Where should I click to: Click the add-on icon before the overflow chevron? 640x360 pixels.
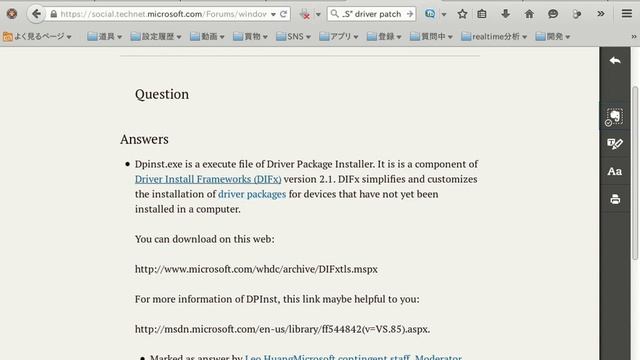point(576,14)
